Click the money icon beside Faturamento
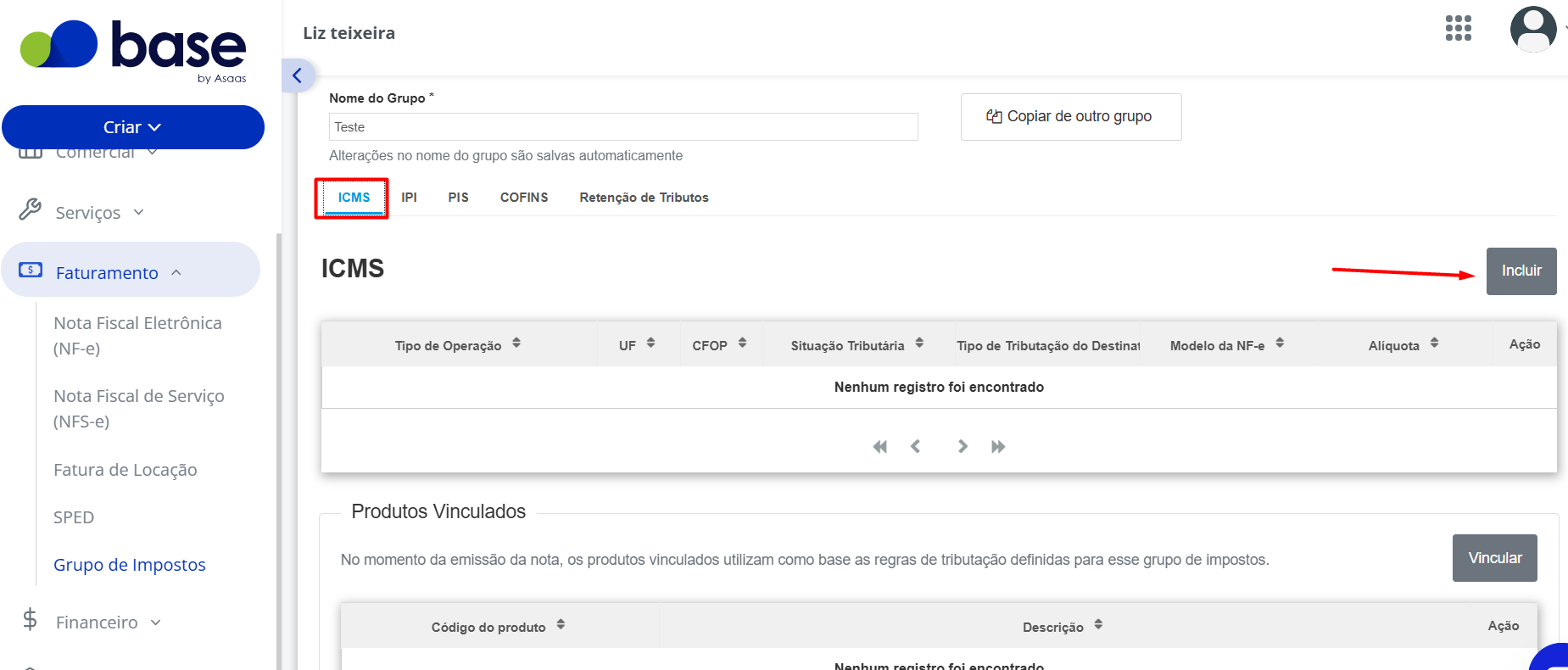Image resolution: width=1568 pixels, height=670 pixels. coord(31,270)
